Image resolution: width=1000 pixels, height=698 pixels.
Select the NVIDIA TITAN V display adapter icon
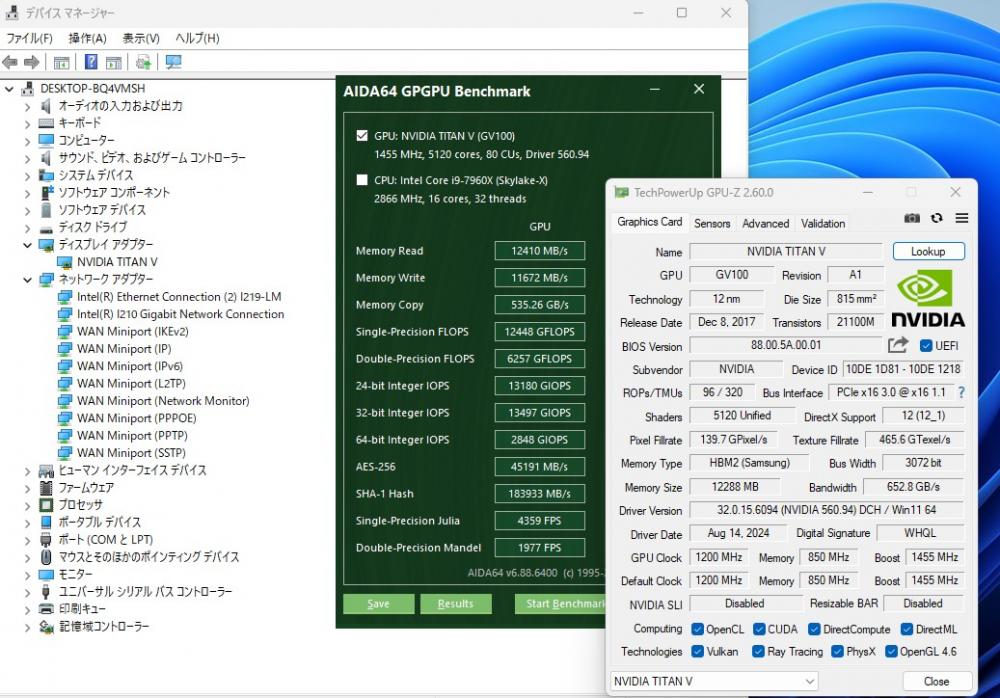(x=64, y=262)
